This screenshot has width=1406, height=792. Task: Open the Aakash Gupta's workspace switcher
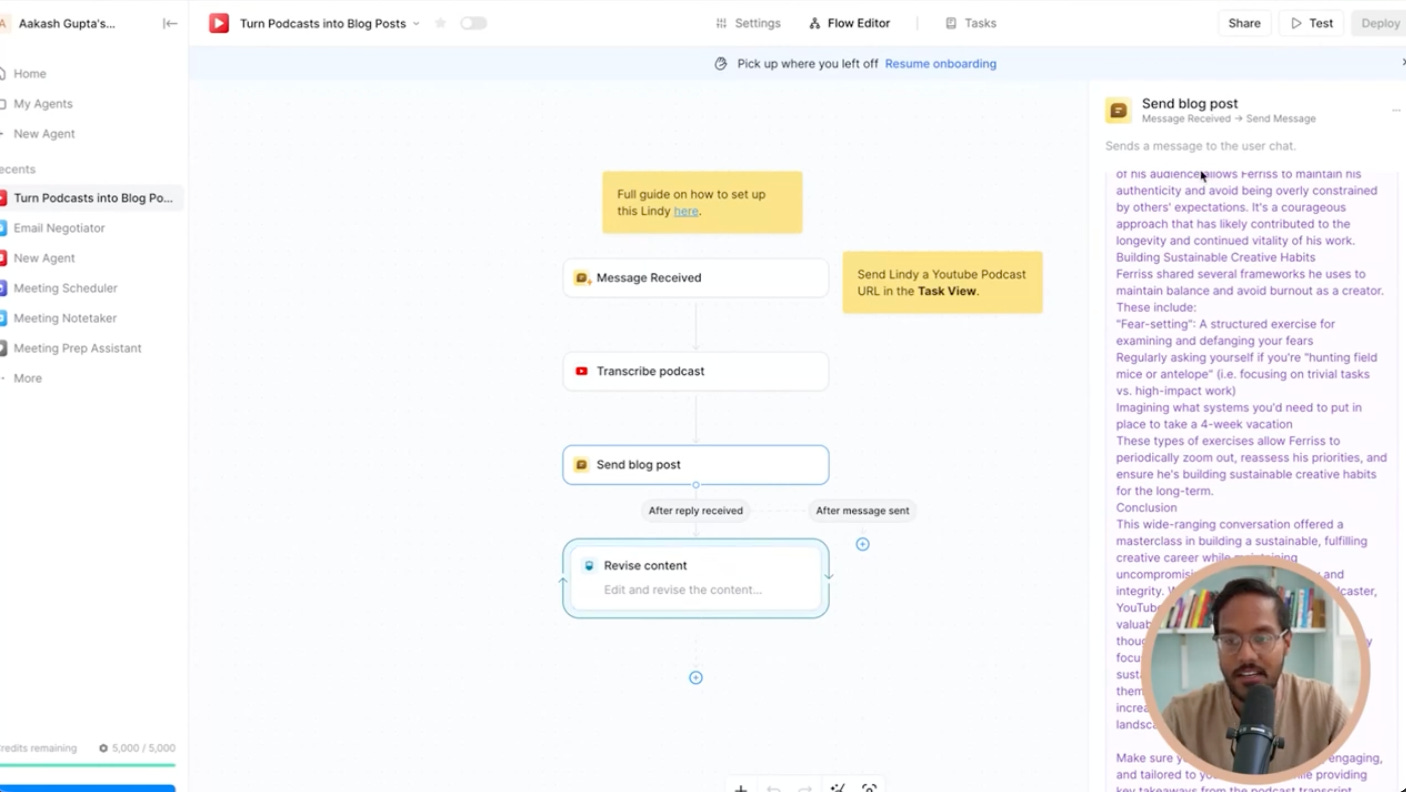pos(66,23)
